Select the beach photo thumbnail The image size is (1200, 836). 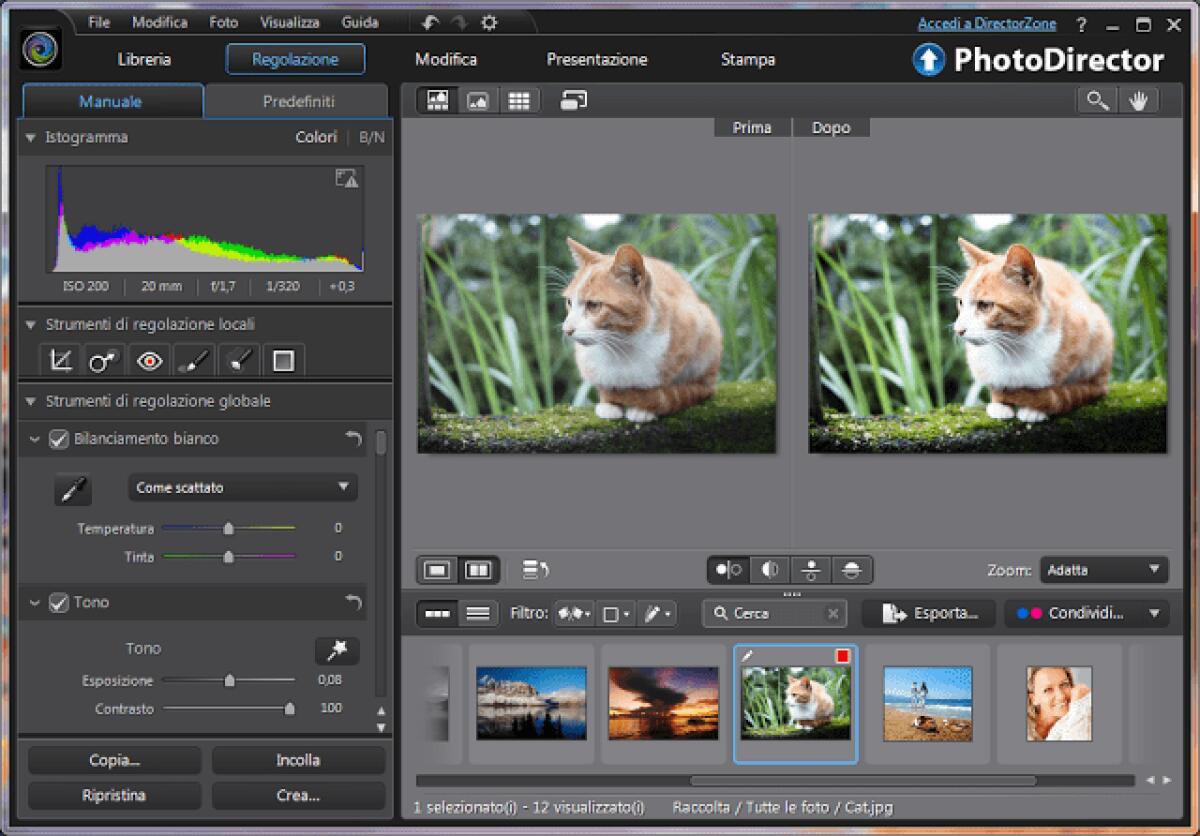click(927, 703)
